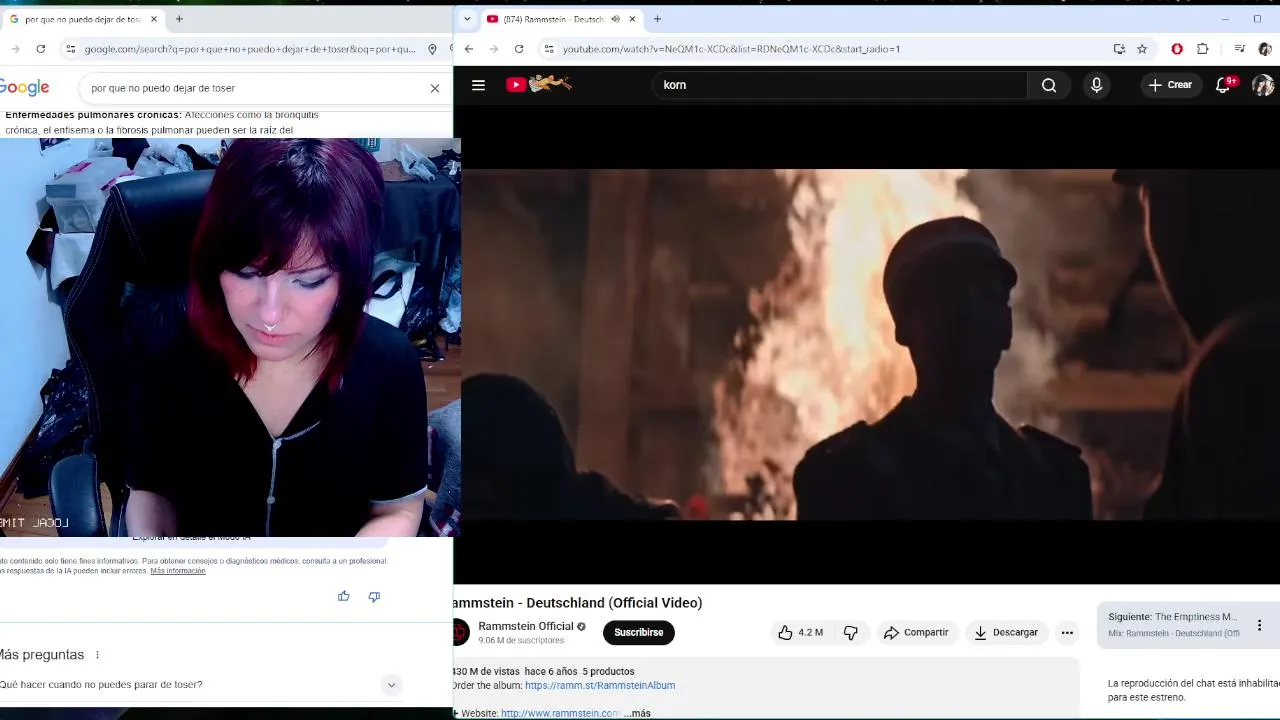Select the 'por que no puedo dejar de toser' tab
The width and height of the screenshot is (1280, 720).
tap(83, 19)
